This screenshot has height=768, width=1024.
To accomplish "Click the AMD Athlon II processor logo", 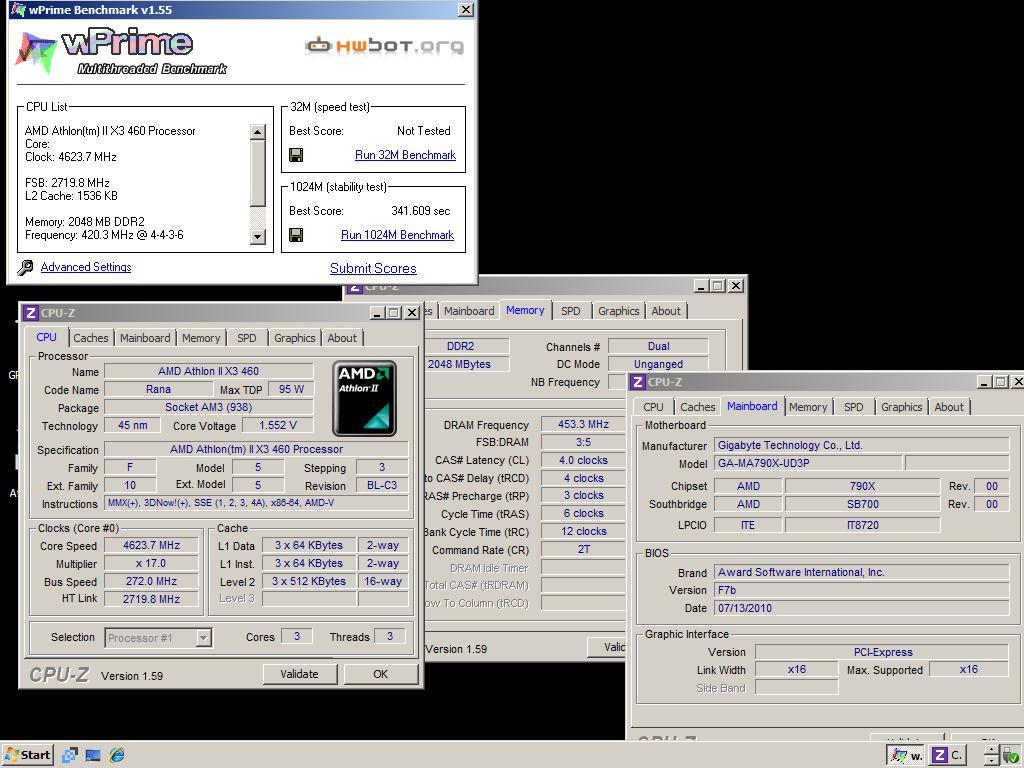I will pyautogui.click(x=364, y=398).
